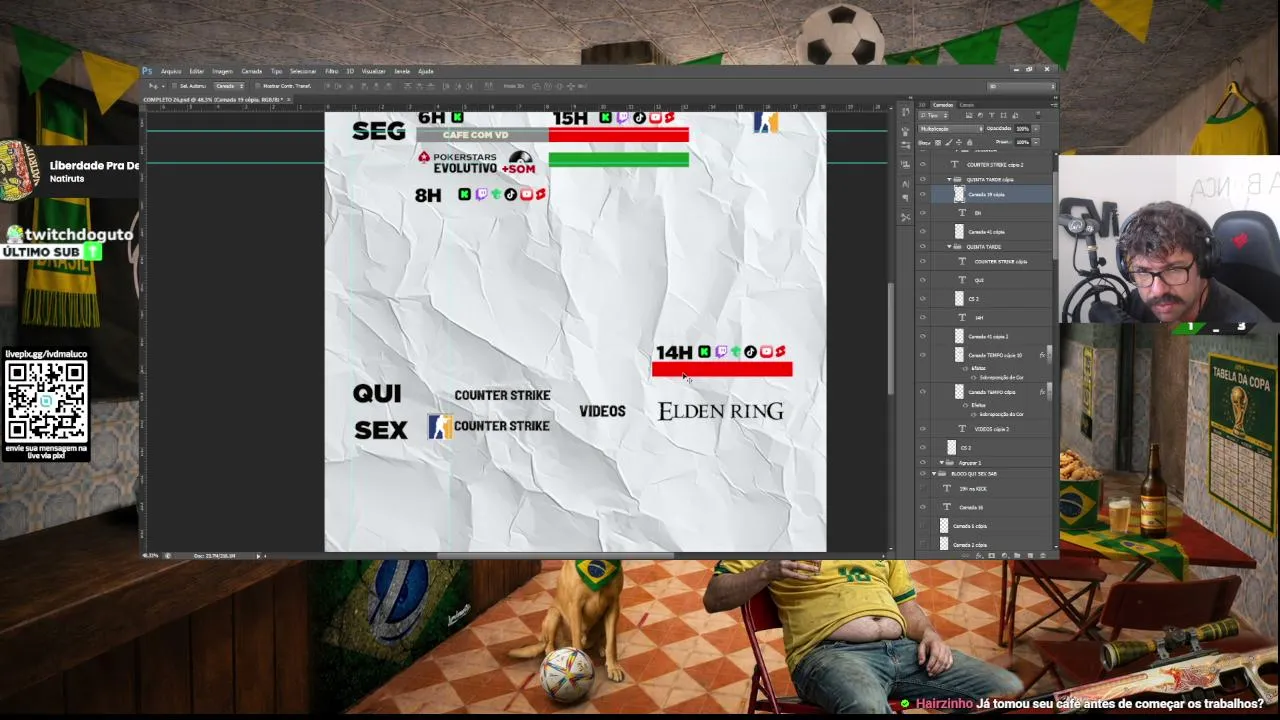Select the COUNTER STRIKE cópia layer
The width and height of the screenshot is (1280, 720).
coord(1000,262)
